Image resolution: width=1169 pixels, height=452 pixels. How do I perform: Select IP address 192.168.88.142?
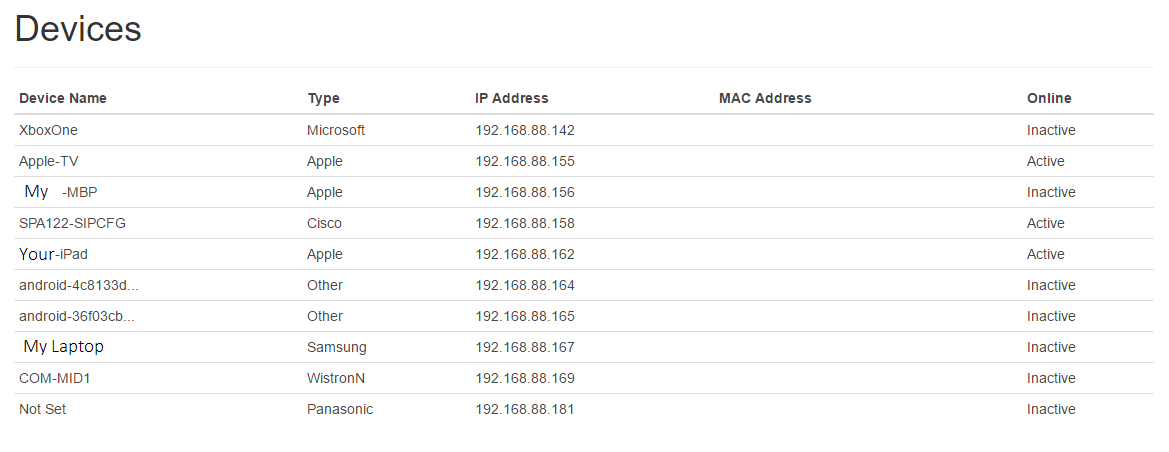click(x=525, y=131)
